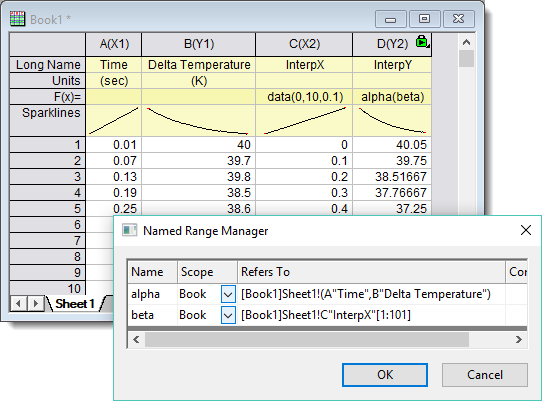This screenshot has height=401, width=542.
Task: Click formula cell 'alpha(beta)'
Action: (x=392, y=97)
